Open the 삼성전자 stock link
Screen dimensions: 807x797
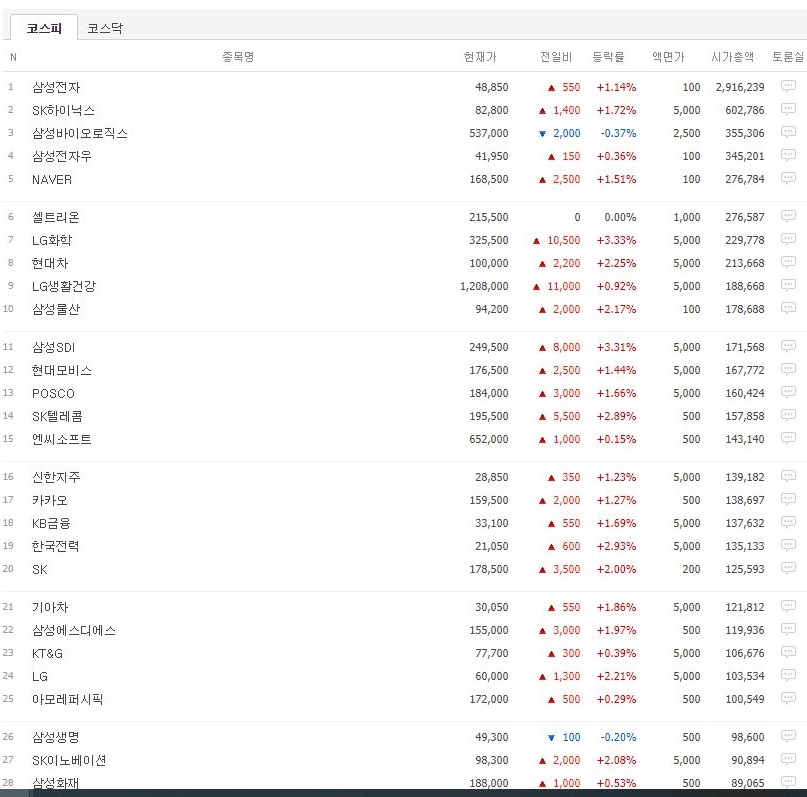point(56,87)
